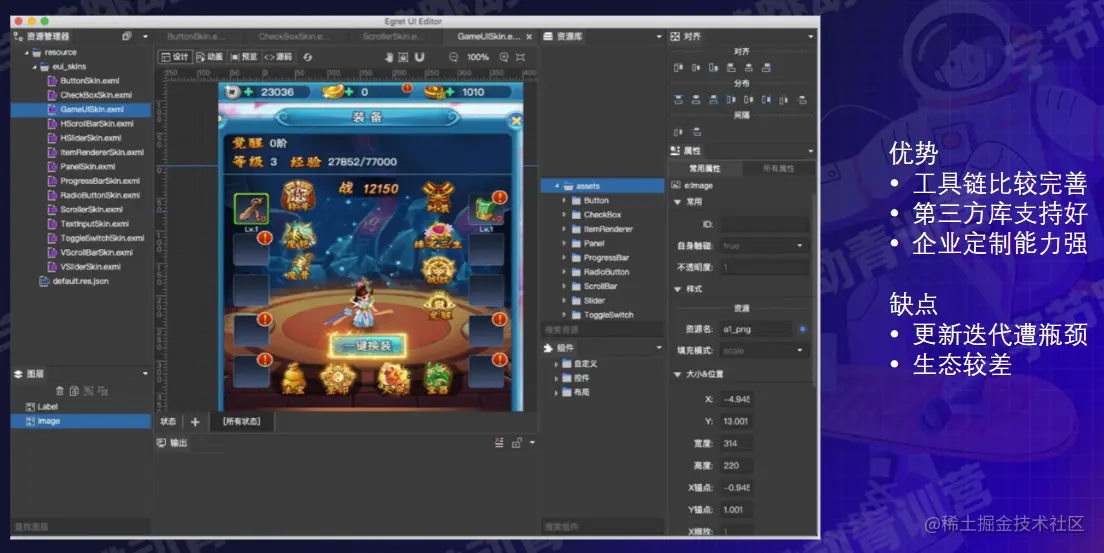Click the plus icon to add a state
The width and height of the screenshot is (1104, 553).
click(x=195, y=422)
